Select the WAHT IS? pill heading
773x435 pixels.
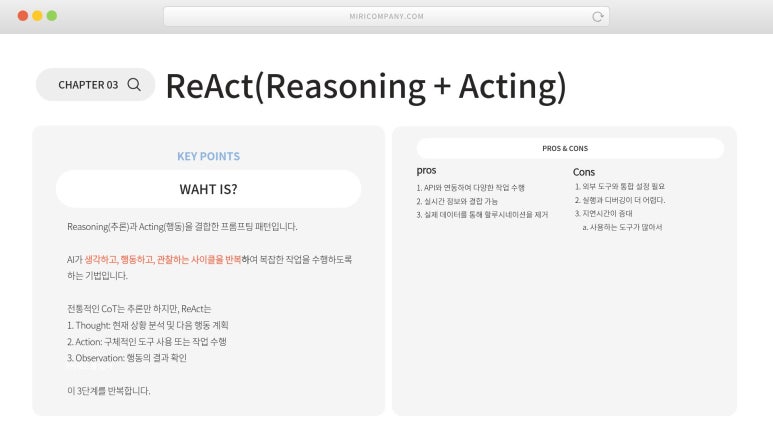tap(208, 189)
